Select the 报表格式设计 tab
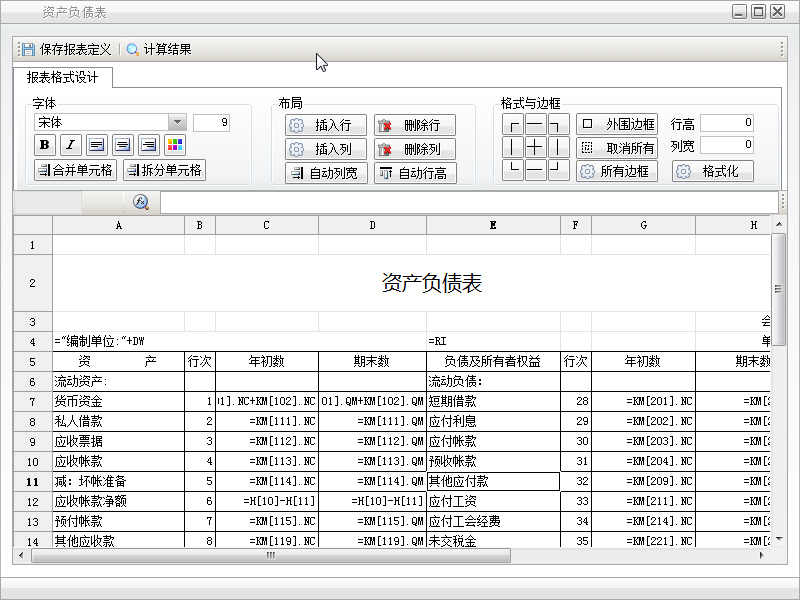This screenshot has width=800, height=600. point(63,78)
